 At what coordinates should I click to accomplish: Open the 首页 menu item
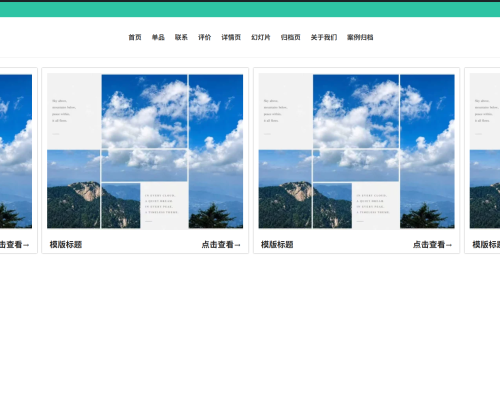(135, 37)
